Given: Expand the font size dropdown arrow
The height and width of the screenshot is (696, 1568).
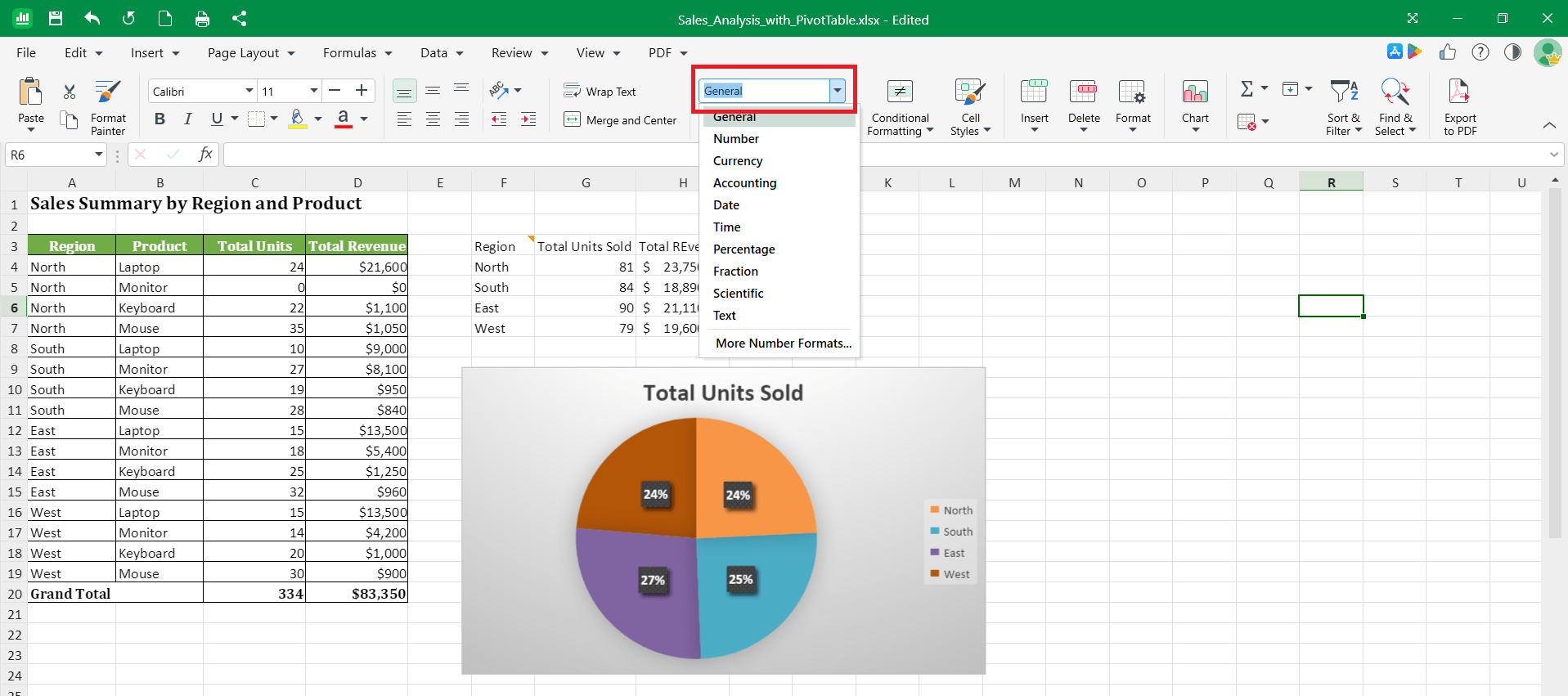Looking at the screenshot, I should point(313,91).
